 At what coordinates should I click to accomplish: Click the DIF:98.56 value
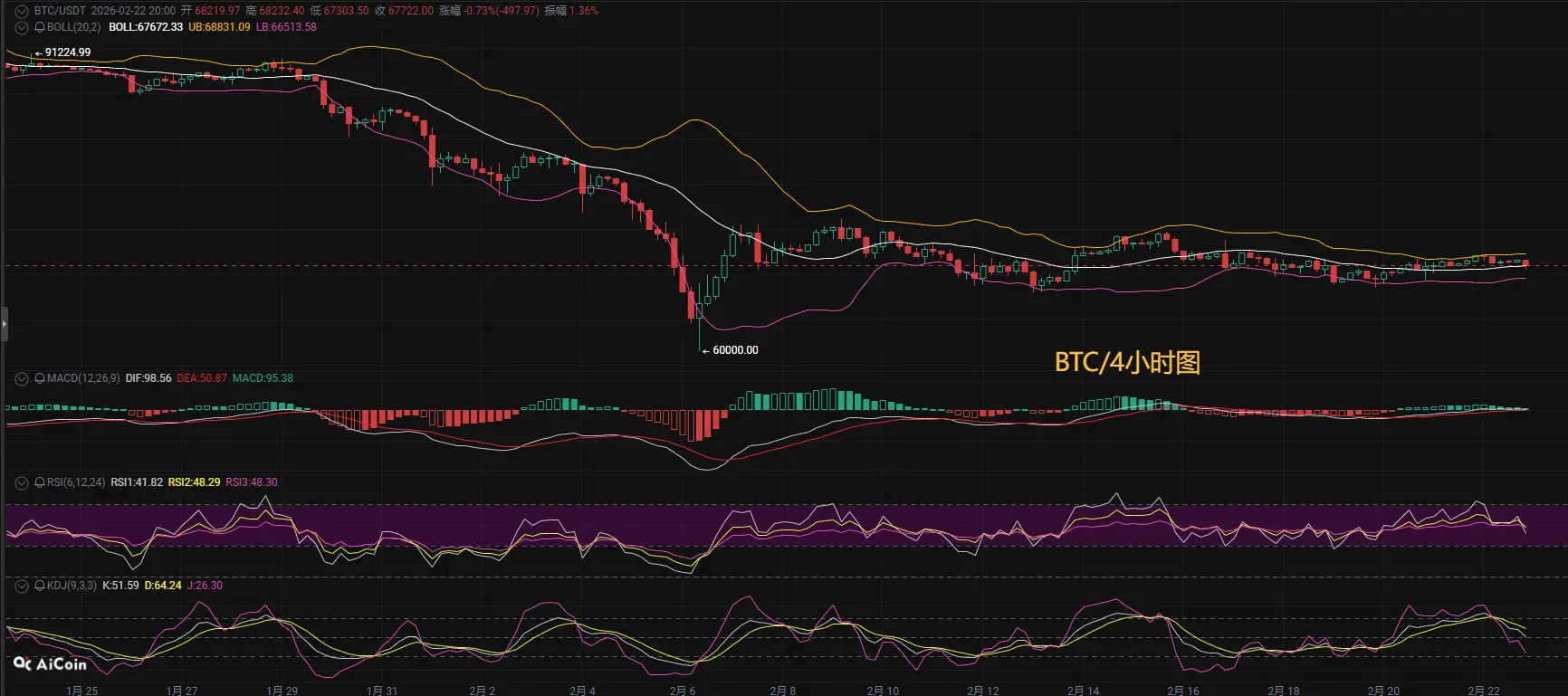coord(148,378)
